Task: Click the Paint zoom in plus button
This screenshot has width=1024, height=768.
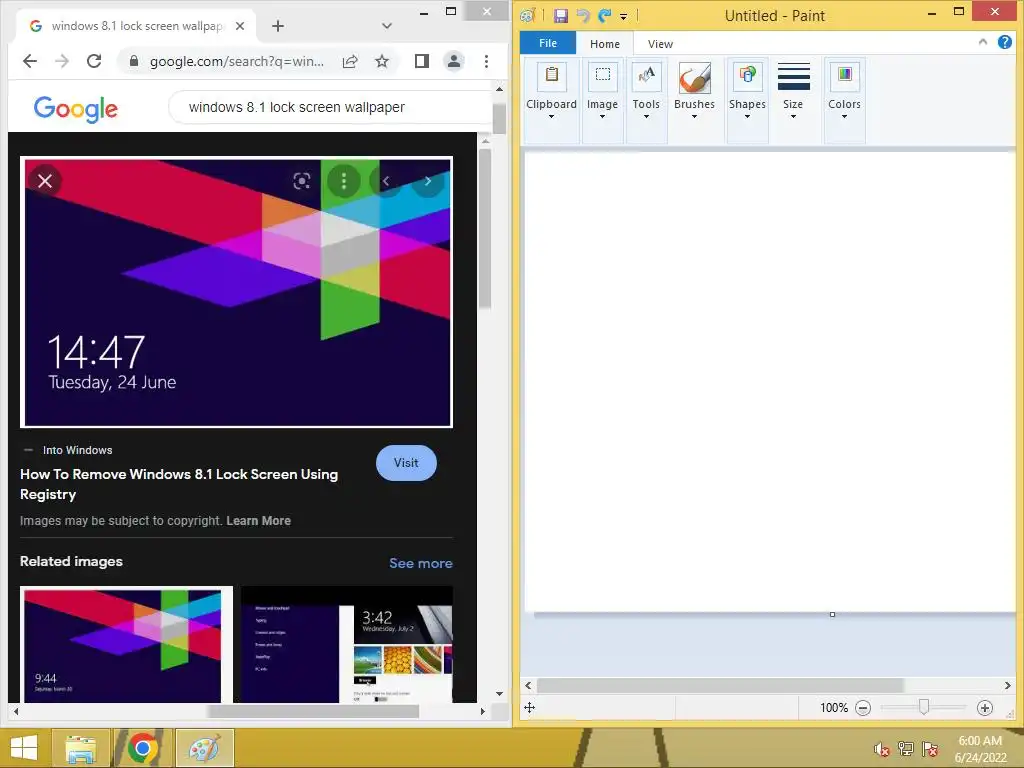Action: tap(985, 708)
